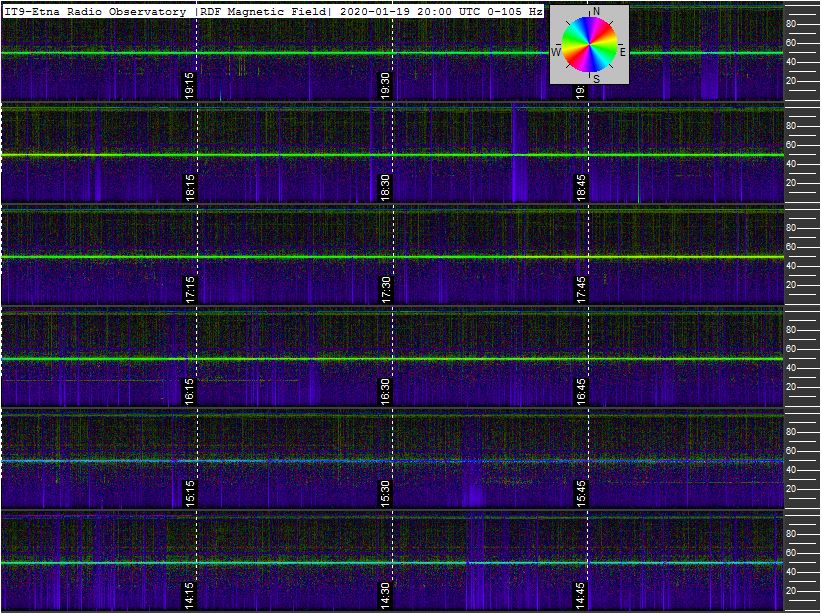Select the 15:45 time marker label

[581, 494]
